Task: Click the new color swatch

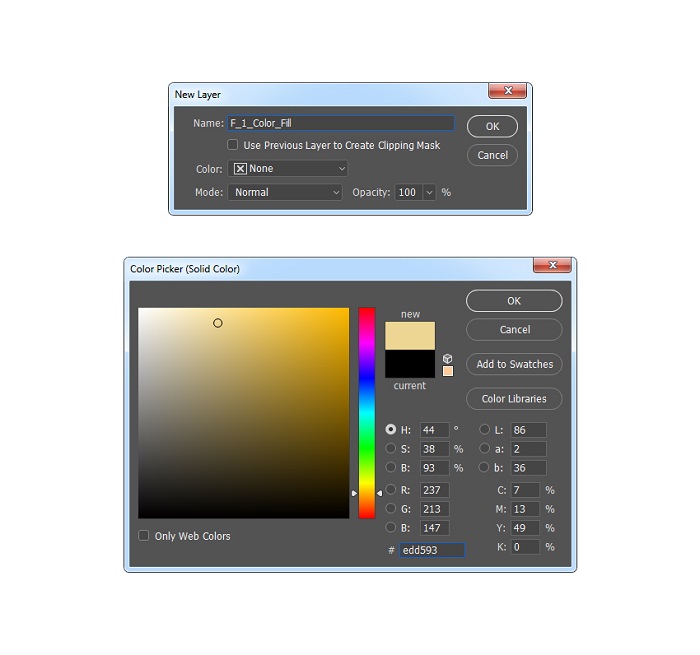Action: click(x=410, y=336)
